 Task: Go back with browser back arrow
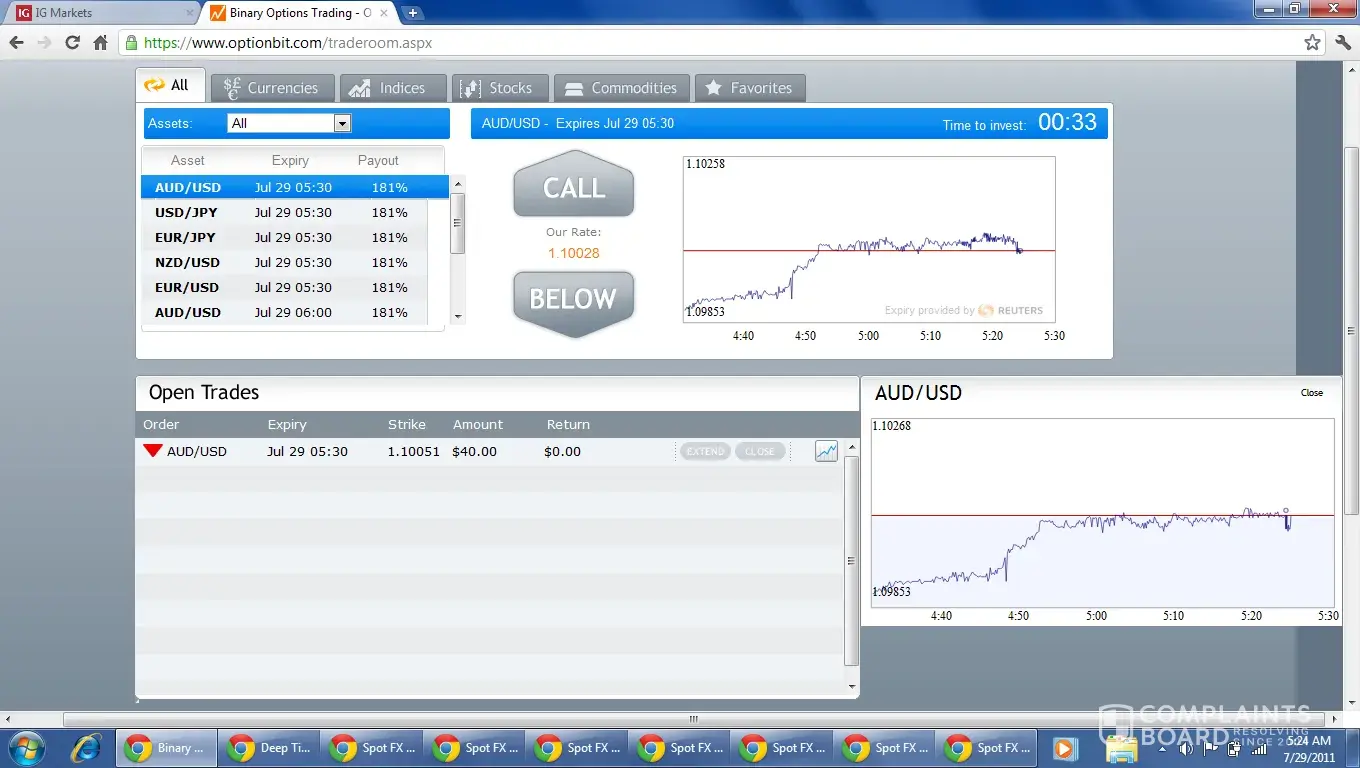(16, 43)
